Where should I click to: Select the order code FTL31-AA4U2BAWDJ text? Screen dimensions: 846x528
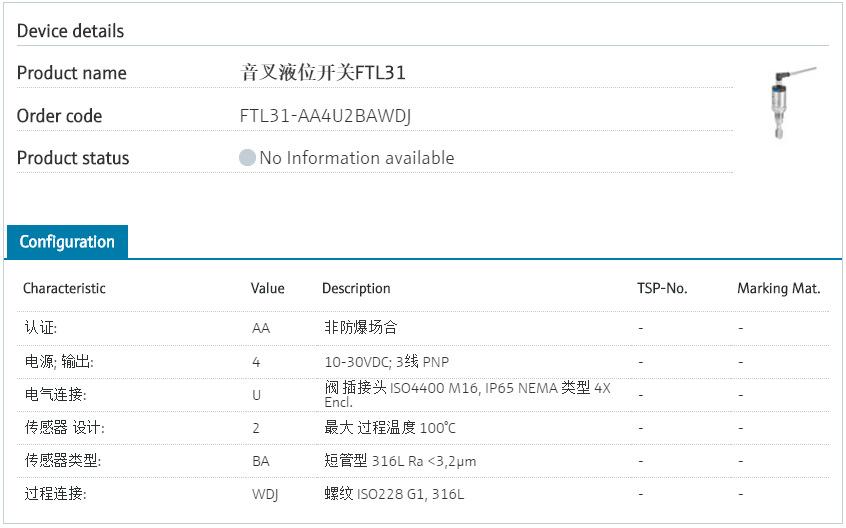coord(325,116)
